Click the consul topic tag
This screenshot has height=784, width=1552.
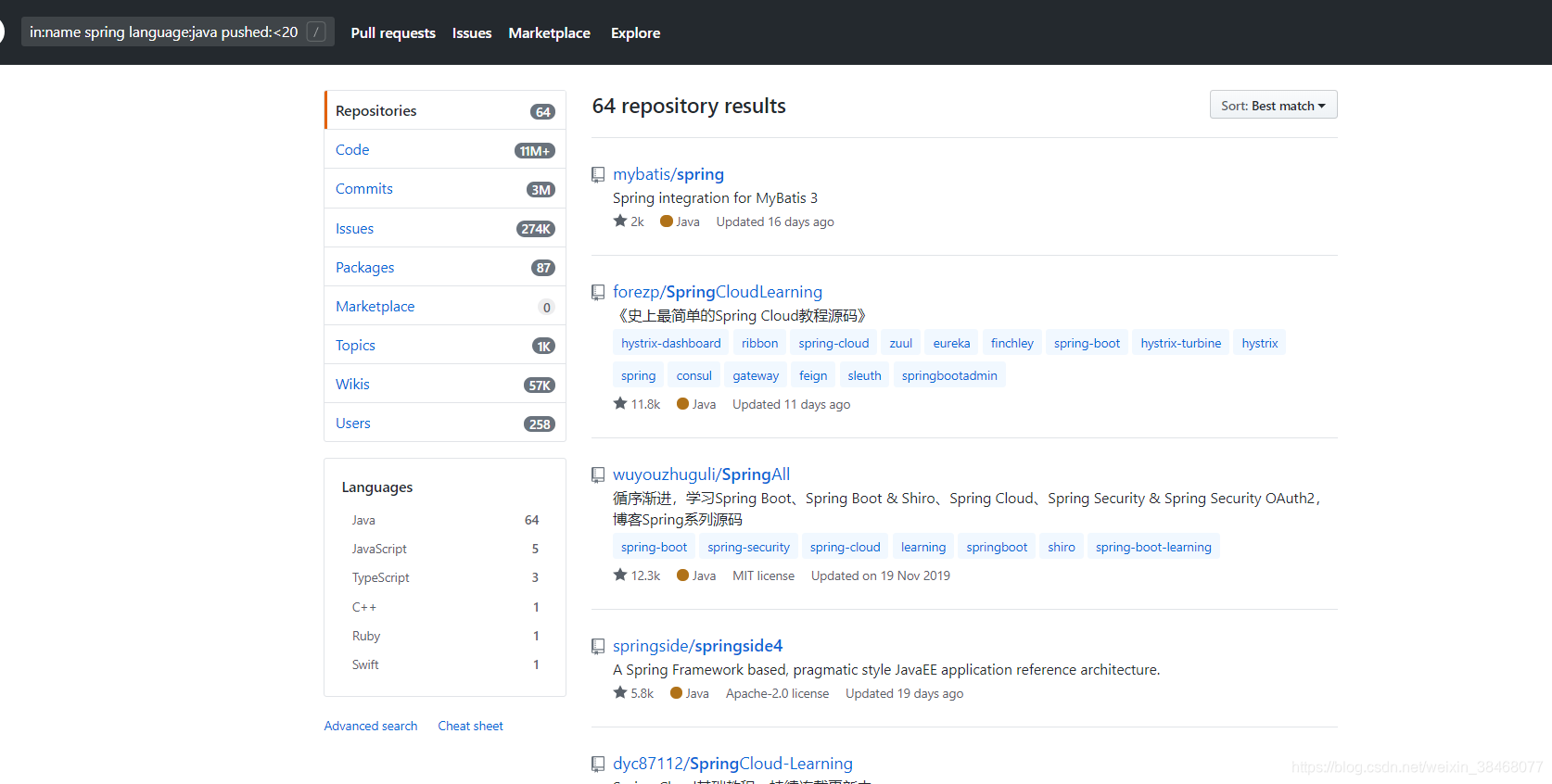(694, 375)
